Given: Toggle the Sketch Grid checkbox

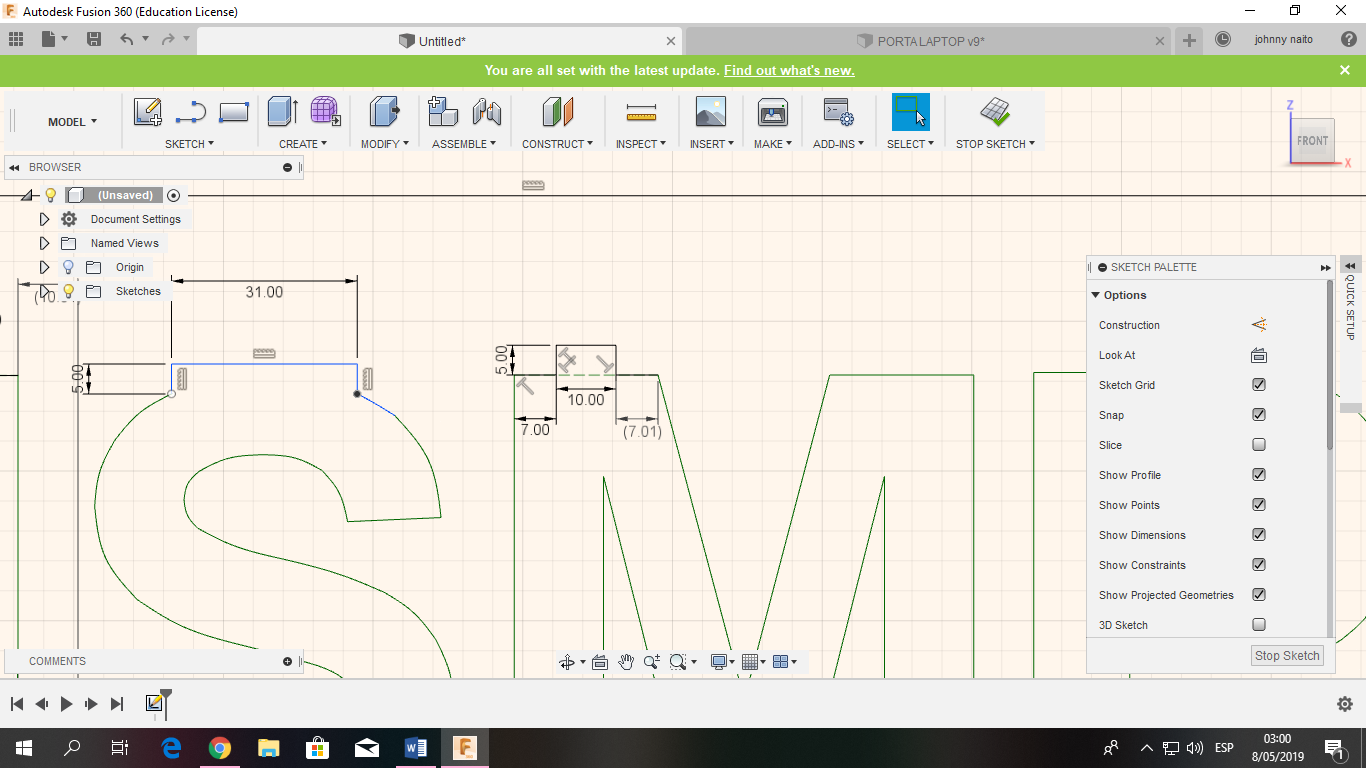Looking at the screenshot, I should [1259, 385].
